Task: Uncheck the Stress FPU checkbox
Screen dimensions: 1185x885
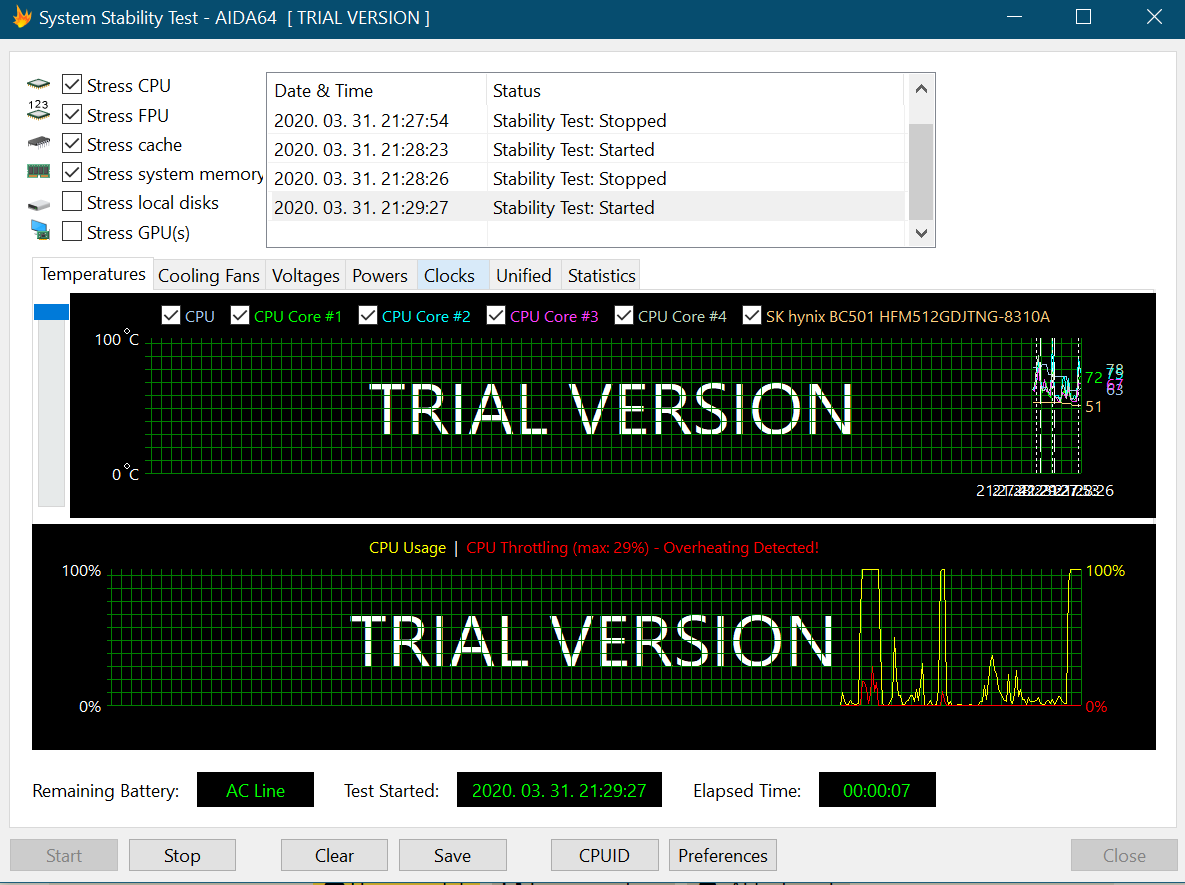Action: click(x=72, y=114)
